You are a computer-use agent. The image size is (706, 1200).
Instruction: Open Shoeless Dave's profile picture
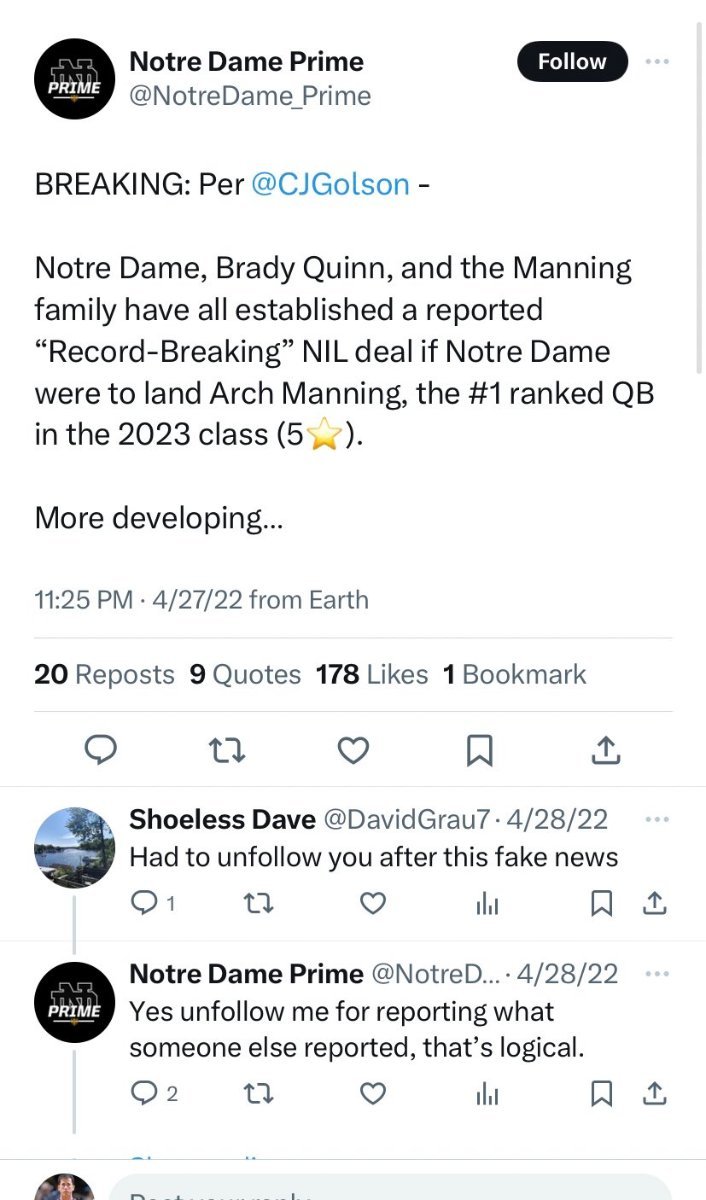74,847
